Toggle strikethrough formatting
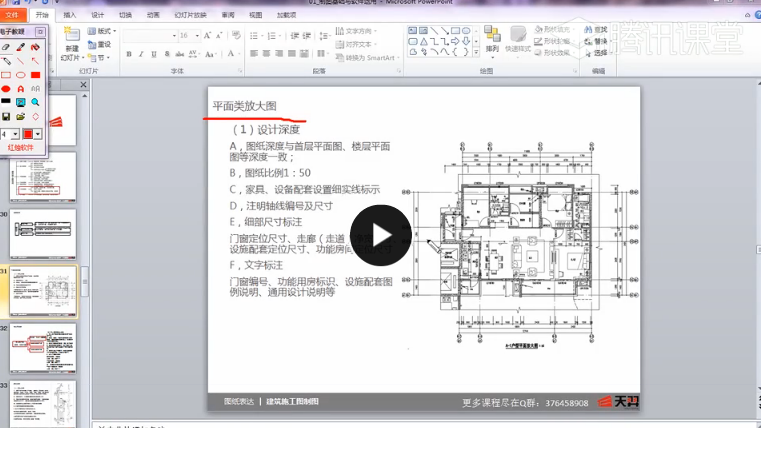761x451 pixels. 180,54
